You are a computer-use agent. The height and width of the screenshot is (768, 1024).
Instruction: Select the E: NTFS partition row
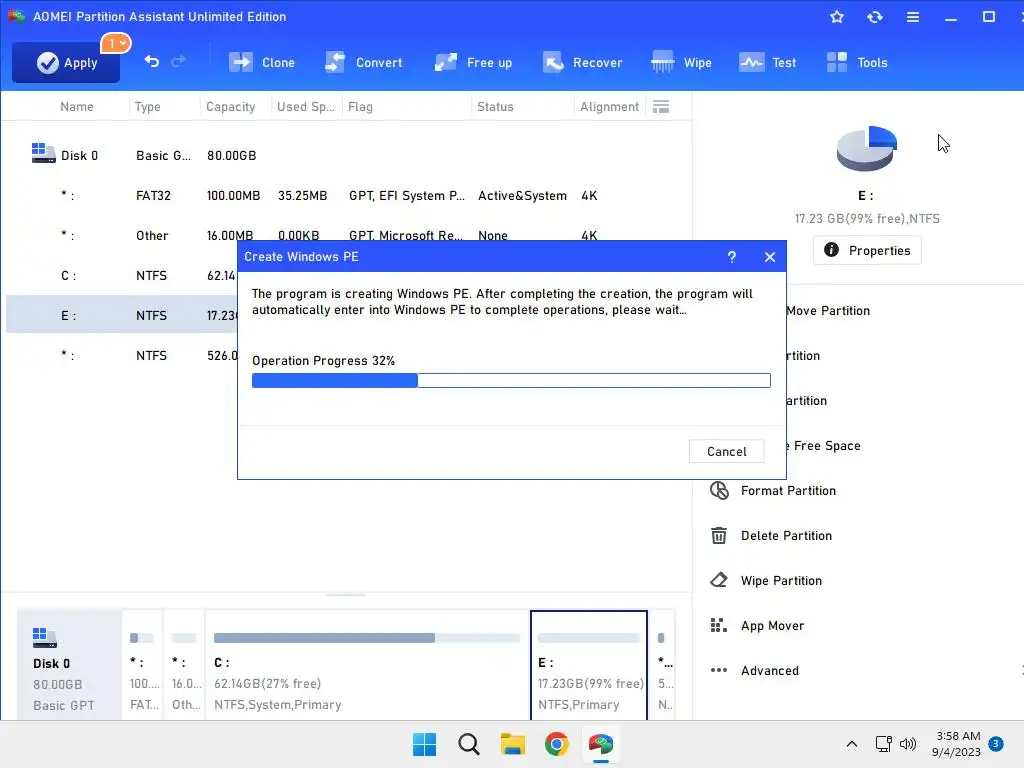(122, 315)
